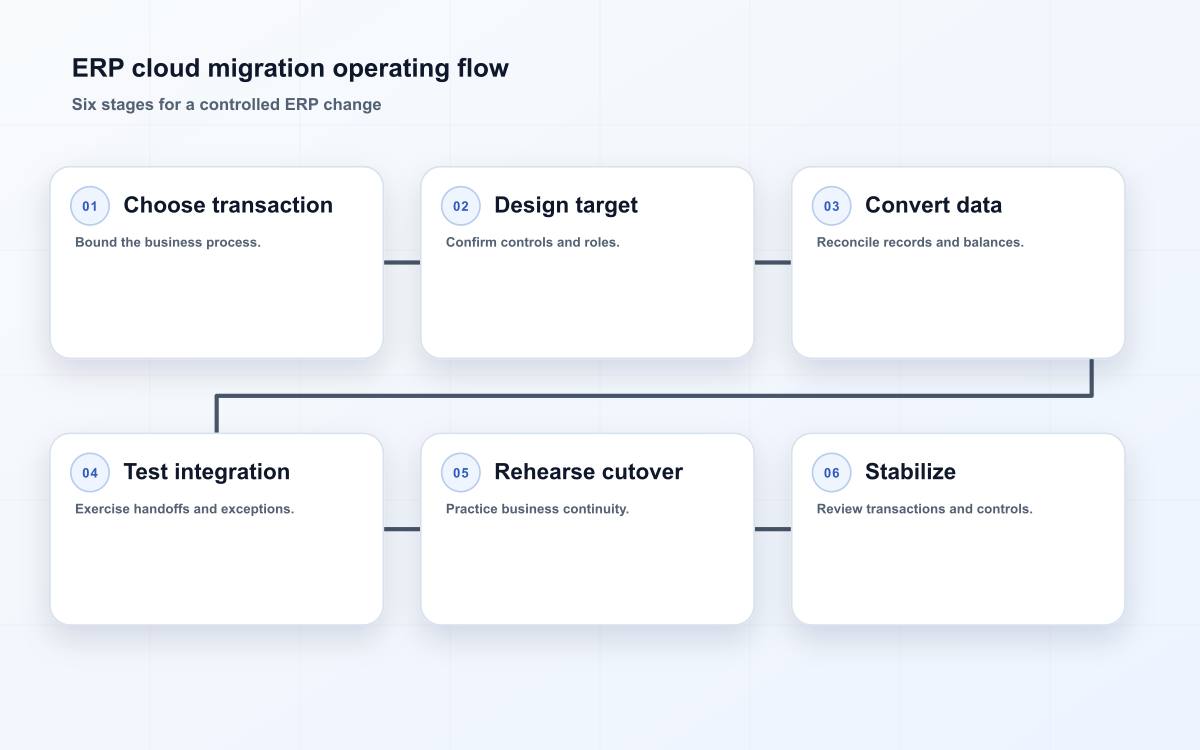Click 'Bound the business process.' text
This screenshot has height=750, width=1200.
(x=168, y=242)
